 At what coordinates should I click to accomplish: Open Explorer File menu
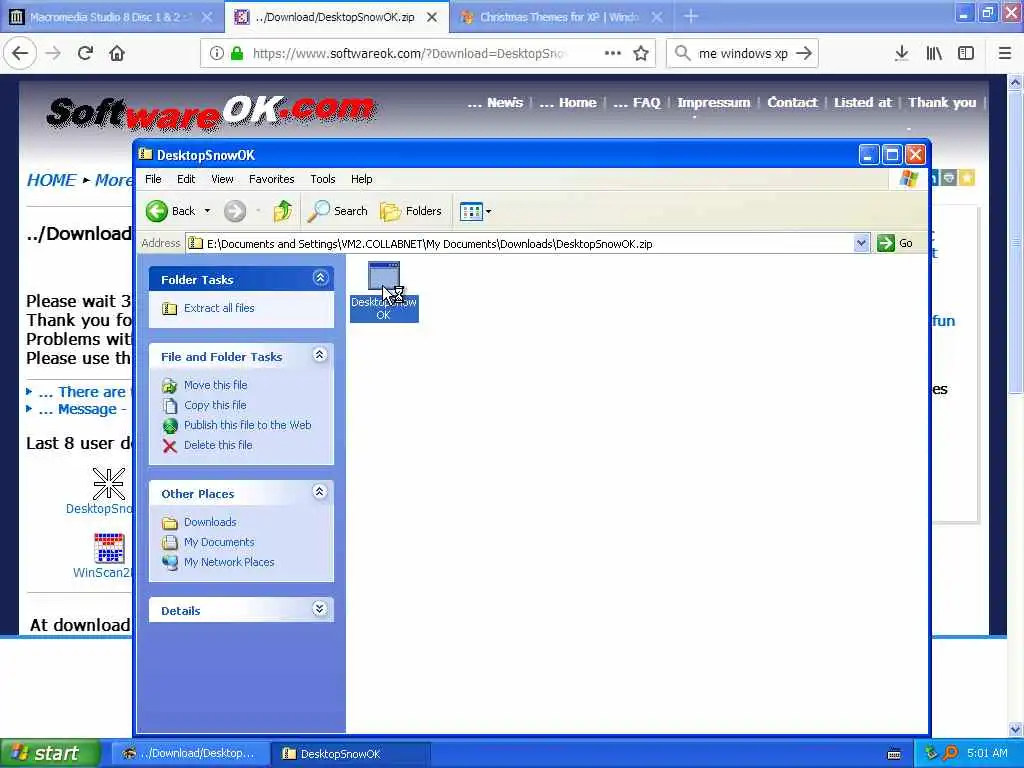(x=153, y=179)
